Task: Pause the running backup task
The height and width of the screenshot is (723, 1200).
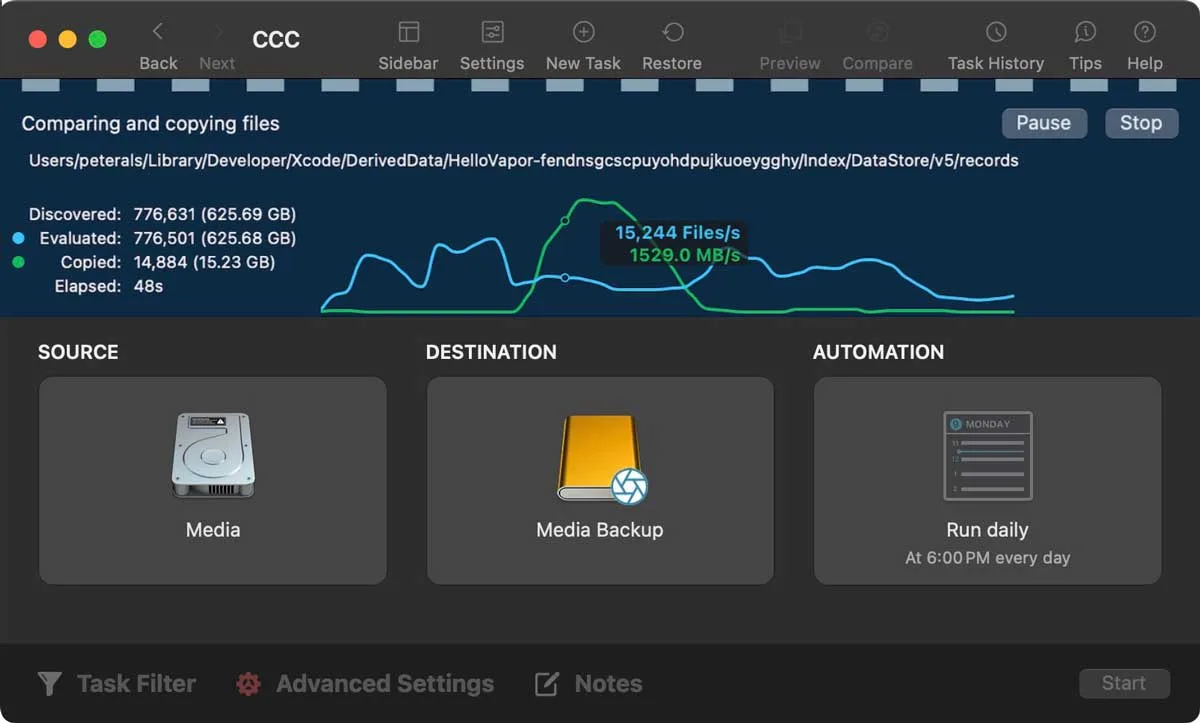Action: (x=1044, y=123)
